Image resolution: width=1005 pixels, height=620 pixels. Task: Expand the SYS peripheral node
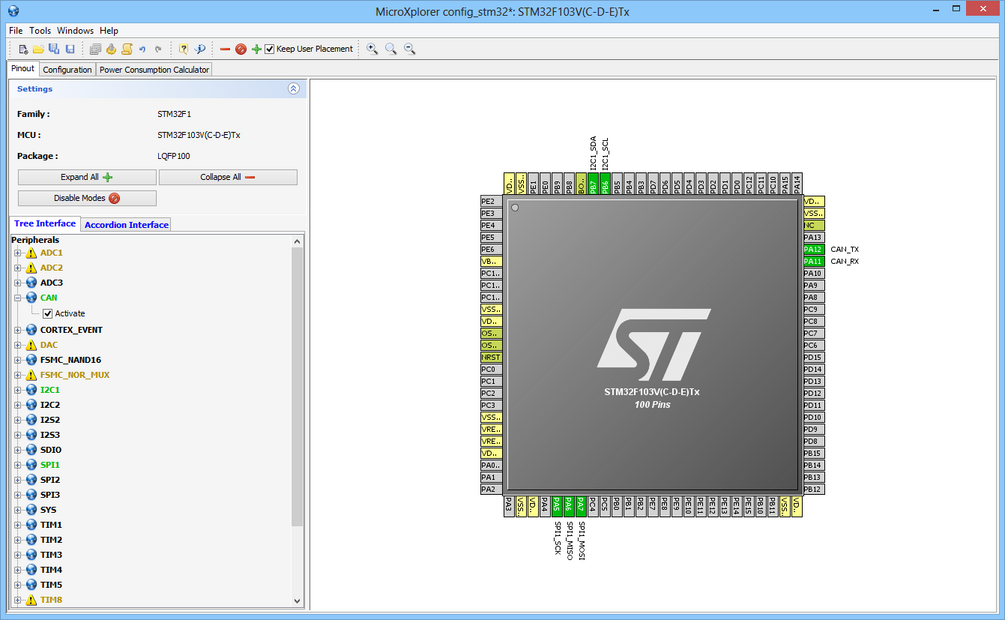(18, 510)
